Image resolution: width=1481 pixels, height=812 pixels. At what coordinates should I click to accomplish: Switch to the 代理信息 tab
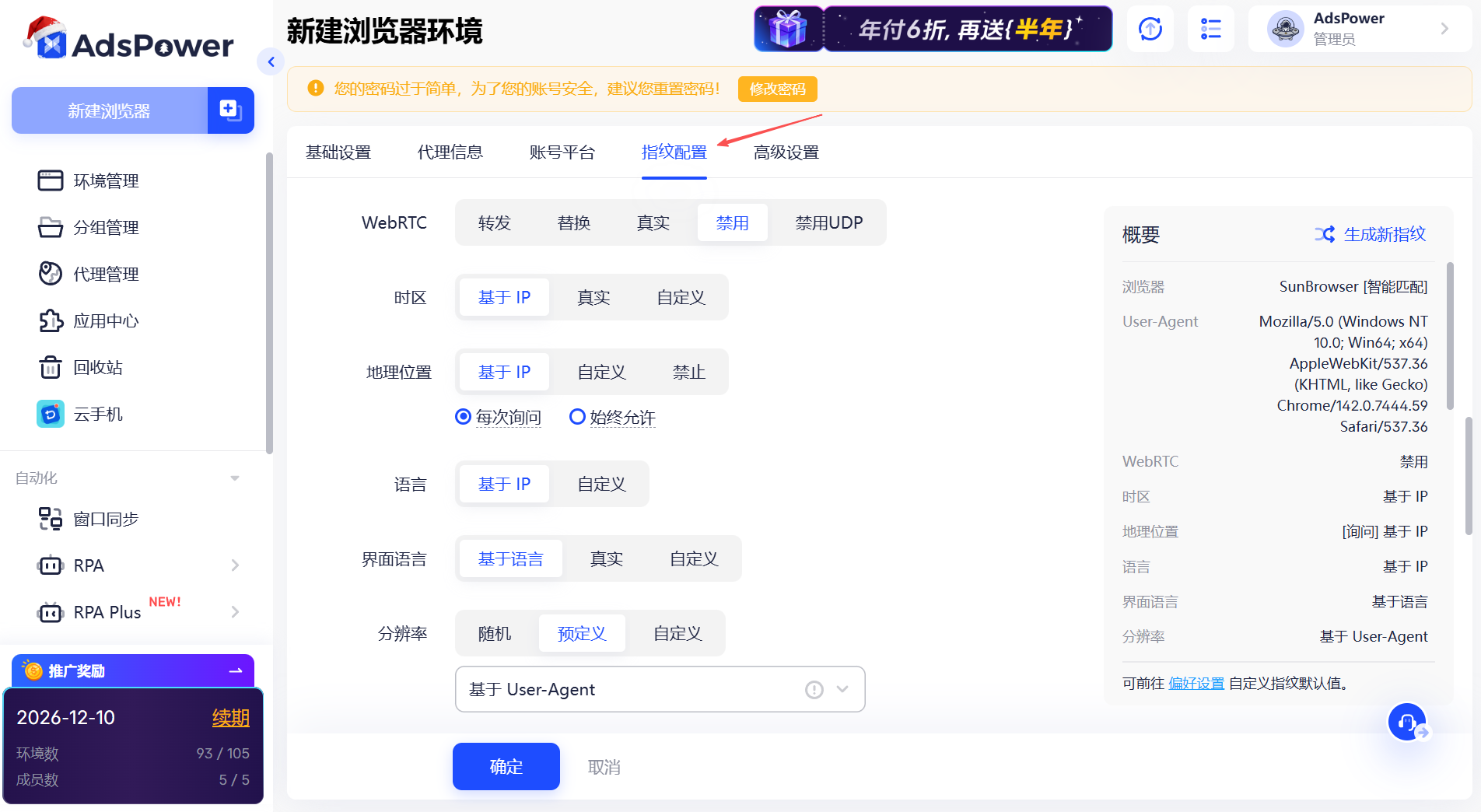point(450,152)
